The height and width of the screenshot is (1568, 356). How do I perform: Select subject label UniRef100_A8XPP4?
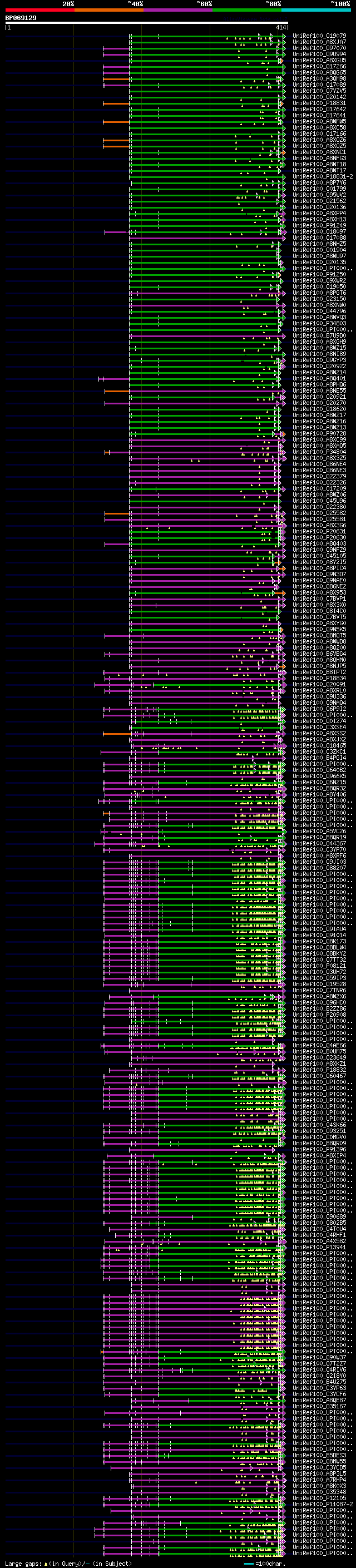tap(319, 213)
